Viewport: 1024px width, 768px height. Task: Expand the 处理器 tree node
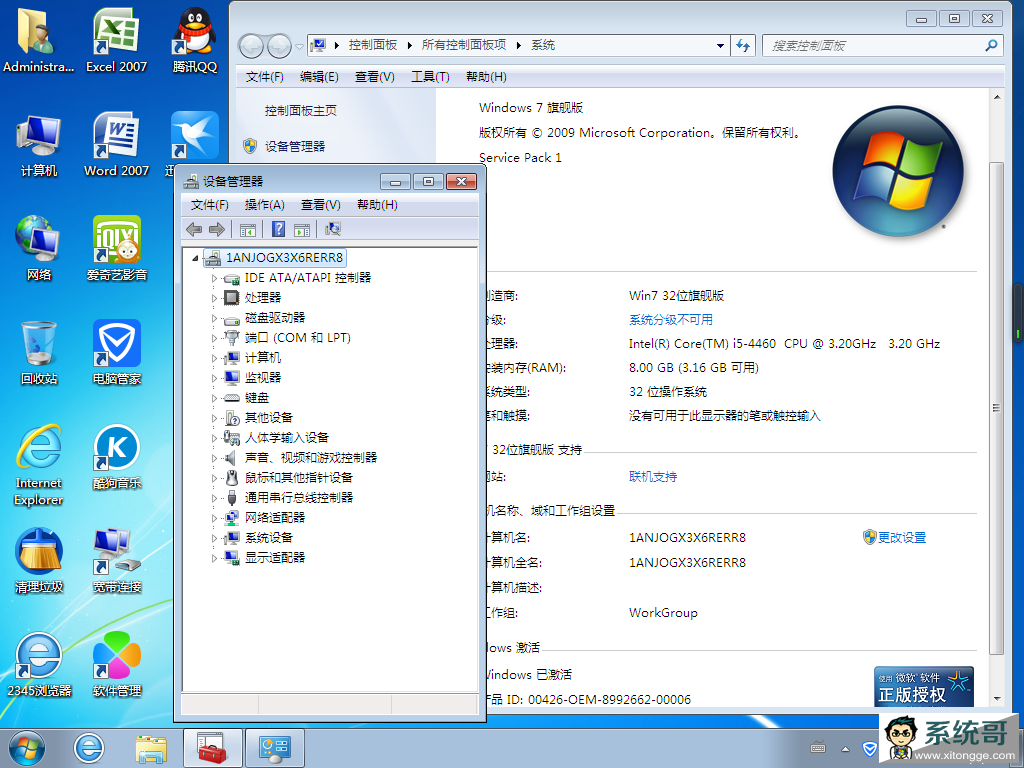(214, 298)
